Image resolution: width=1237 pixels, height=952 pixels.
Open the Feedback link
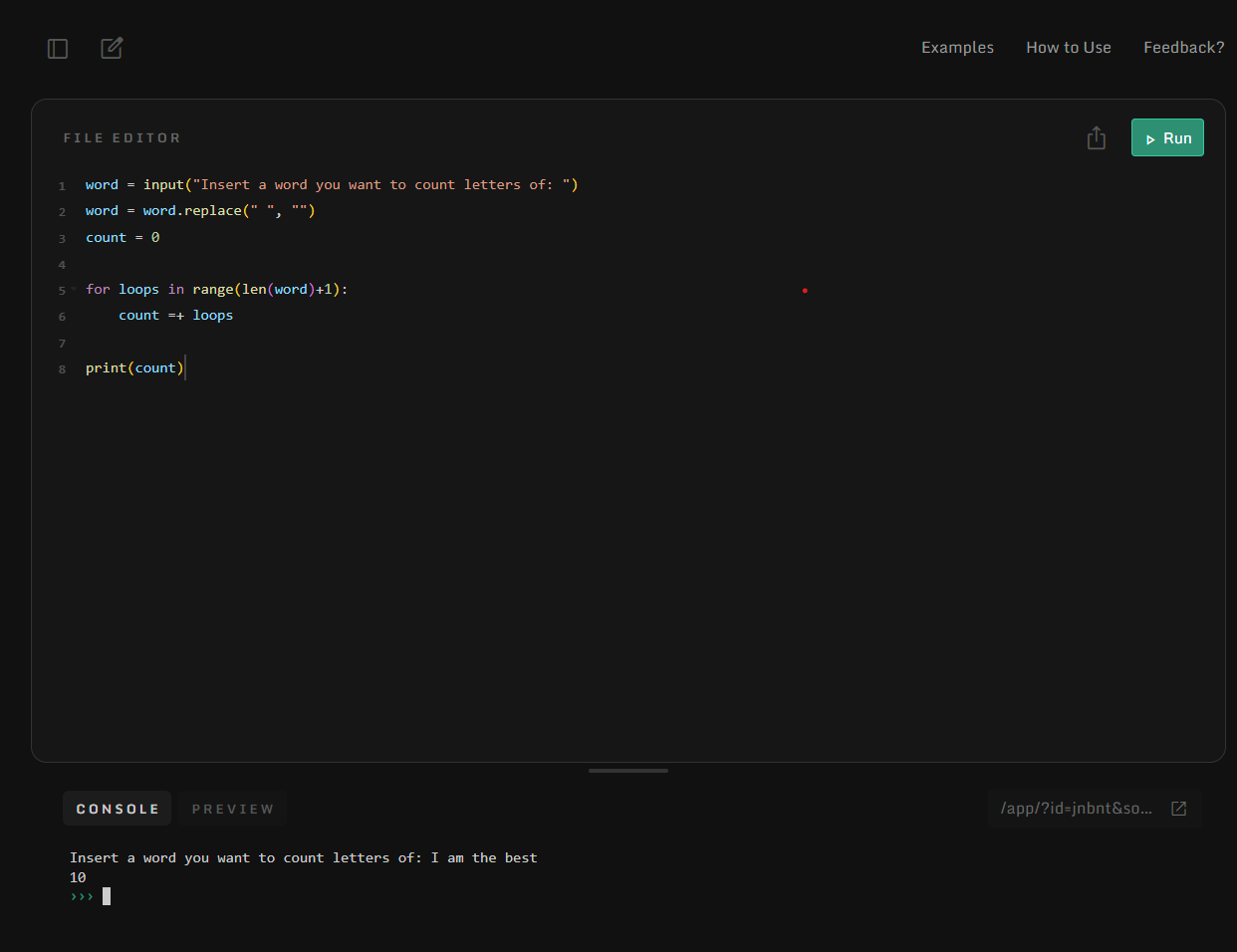pos(1183,48)
